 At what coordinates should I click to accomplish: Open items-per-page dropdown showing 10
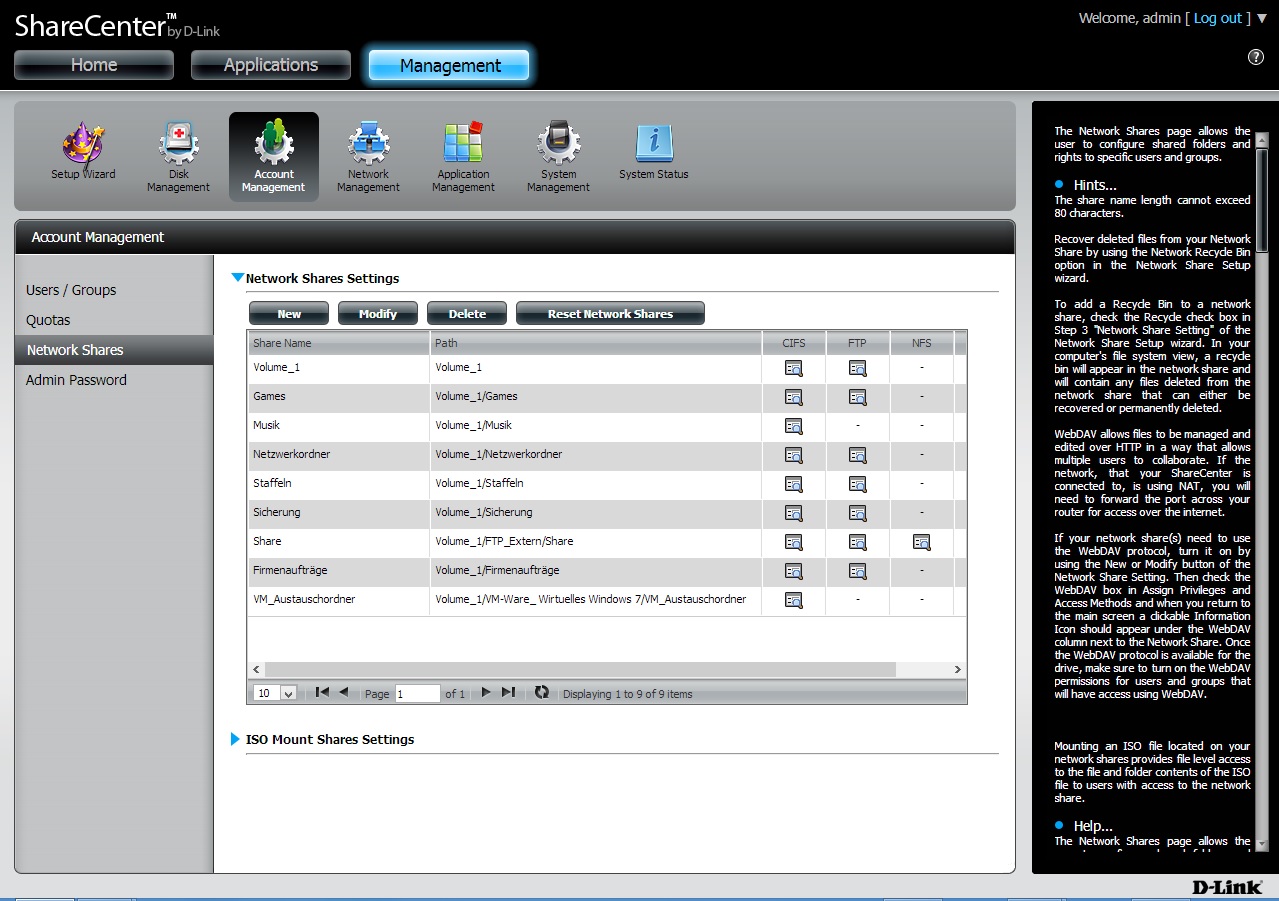coord(275,693)
